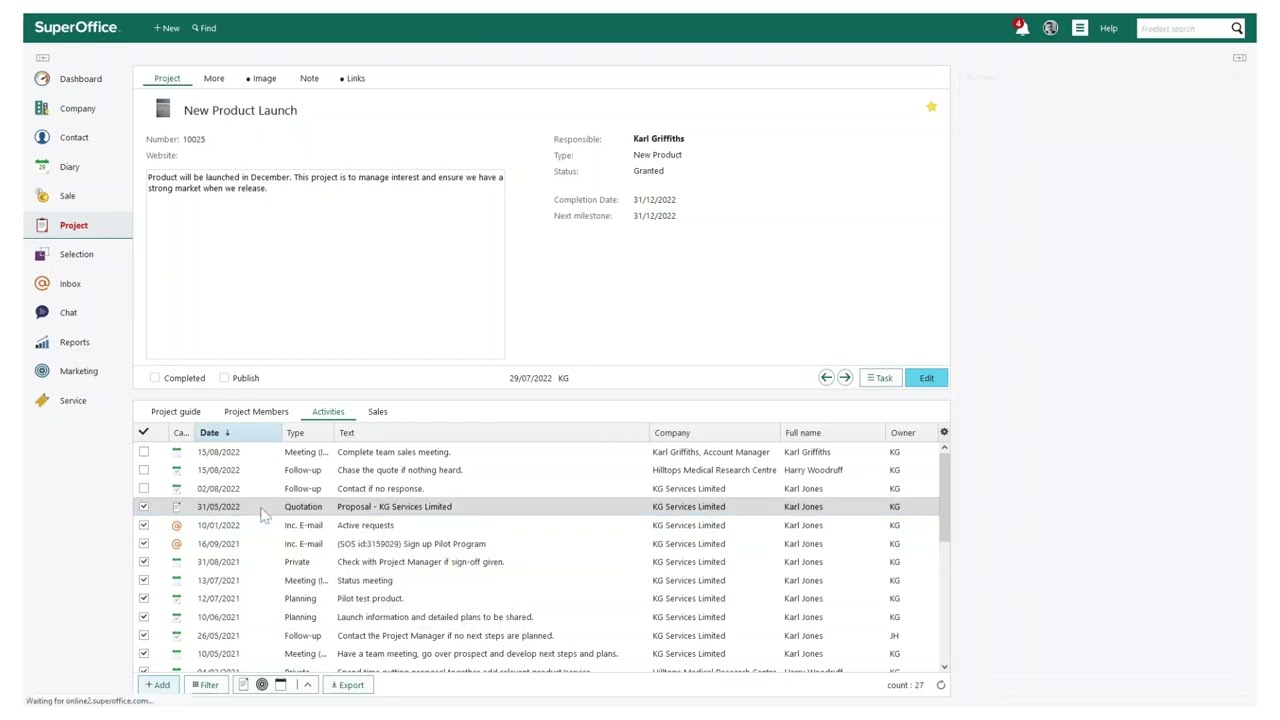Viewport: 1280px width, 720px height.
Task: Add an appointment with the calendar icon
Action: (281, 685)
